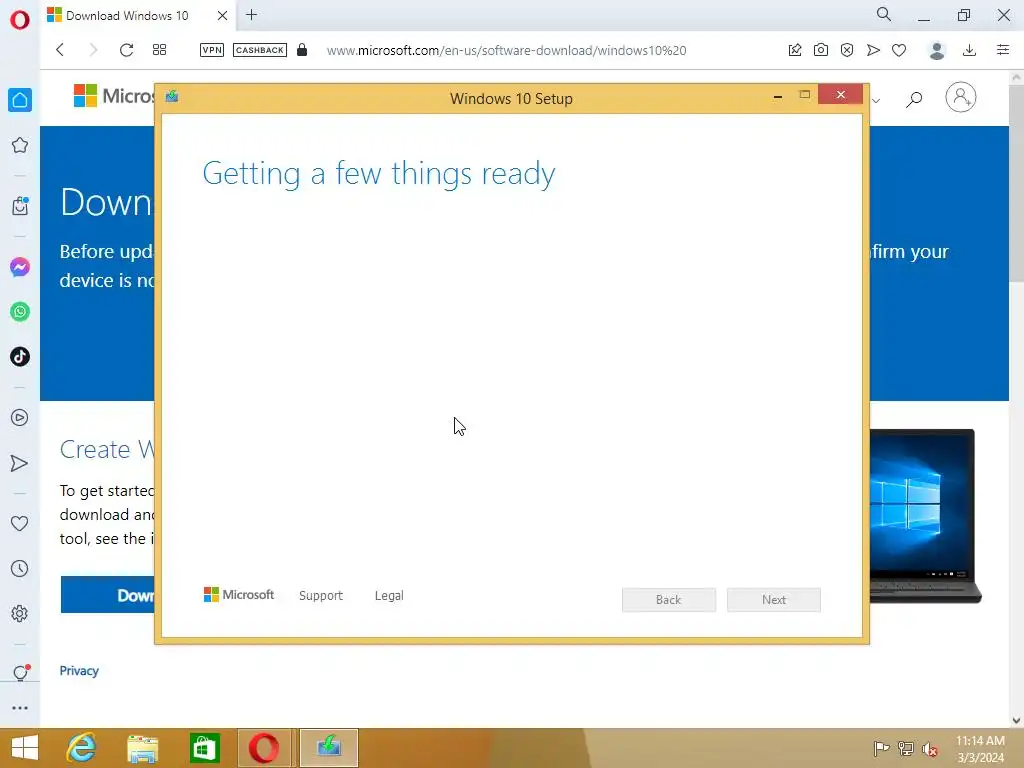Click the search tabs magnifier icon
The height and width of the screenshot is (768, 1024).
point(884,14)
